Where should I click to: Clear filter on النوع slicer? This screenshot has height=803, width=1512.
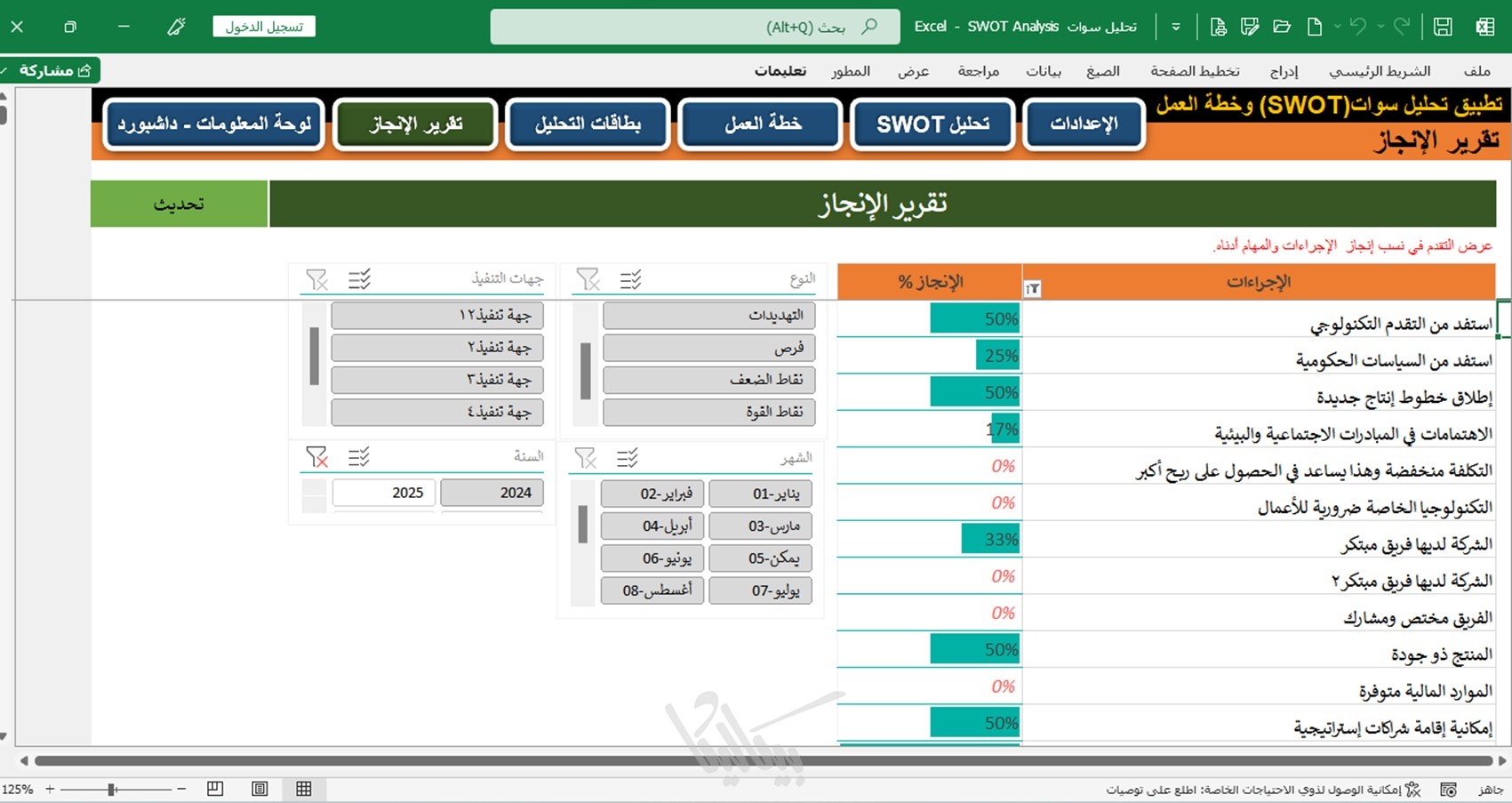pyautogui.click(x=587, y=280)
